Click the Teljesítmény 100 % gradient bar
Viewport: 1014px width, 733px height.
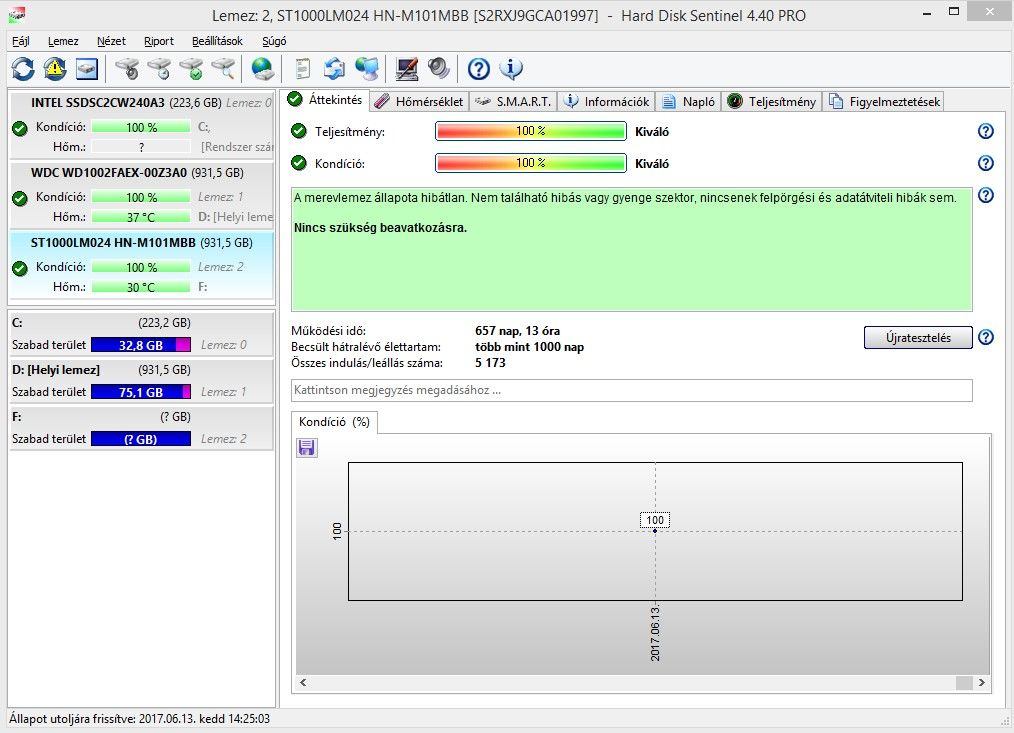coord(531,131)
